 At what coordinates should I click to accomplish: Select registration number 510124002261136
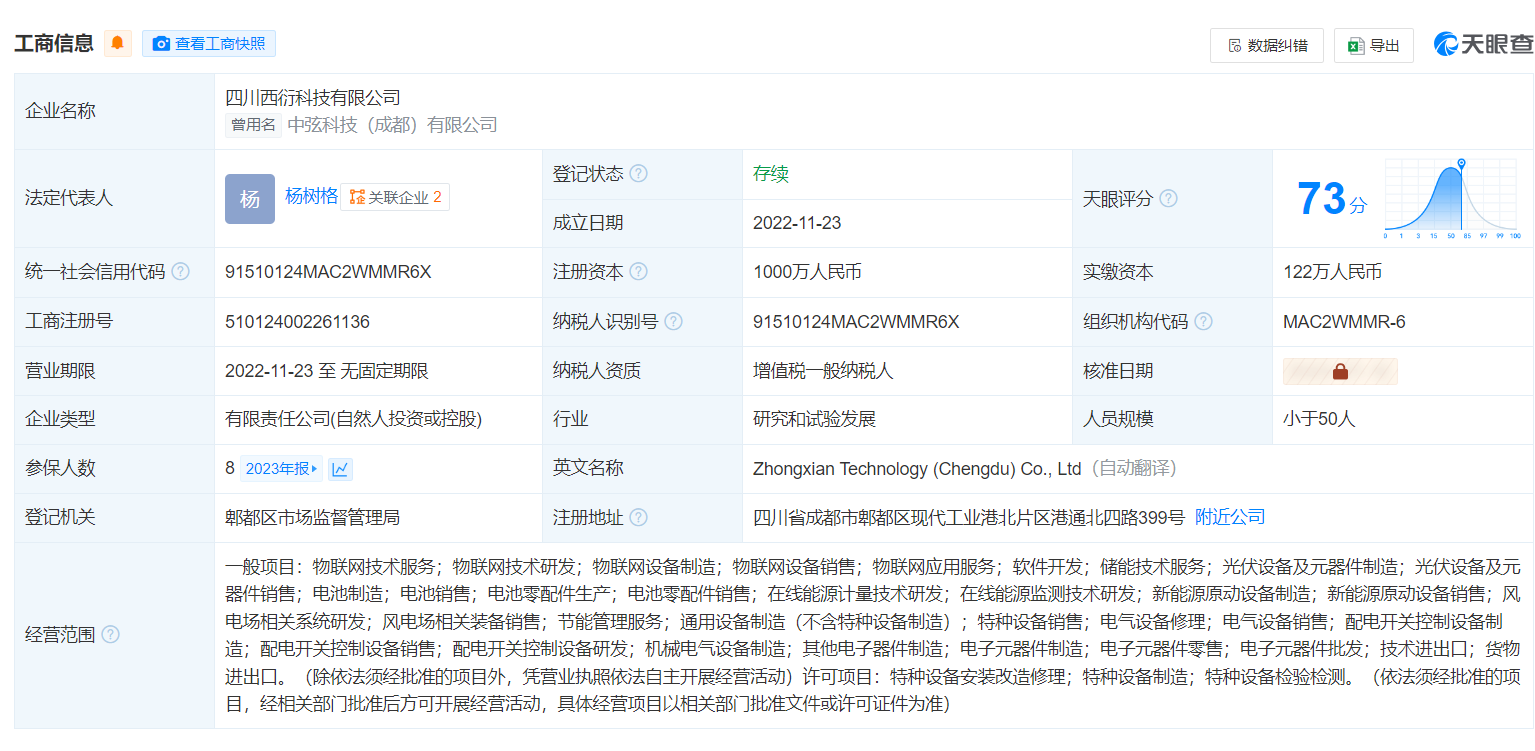[x=297, y=321]
